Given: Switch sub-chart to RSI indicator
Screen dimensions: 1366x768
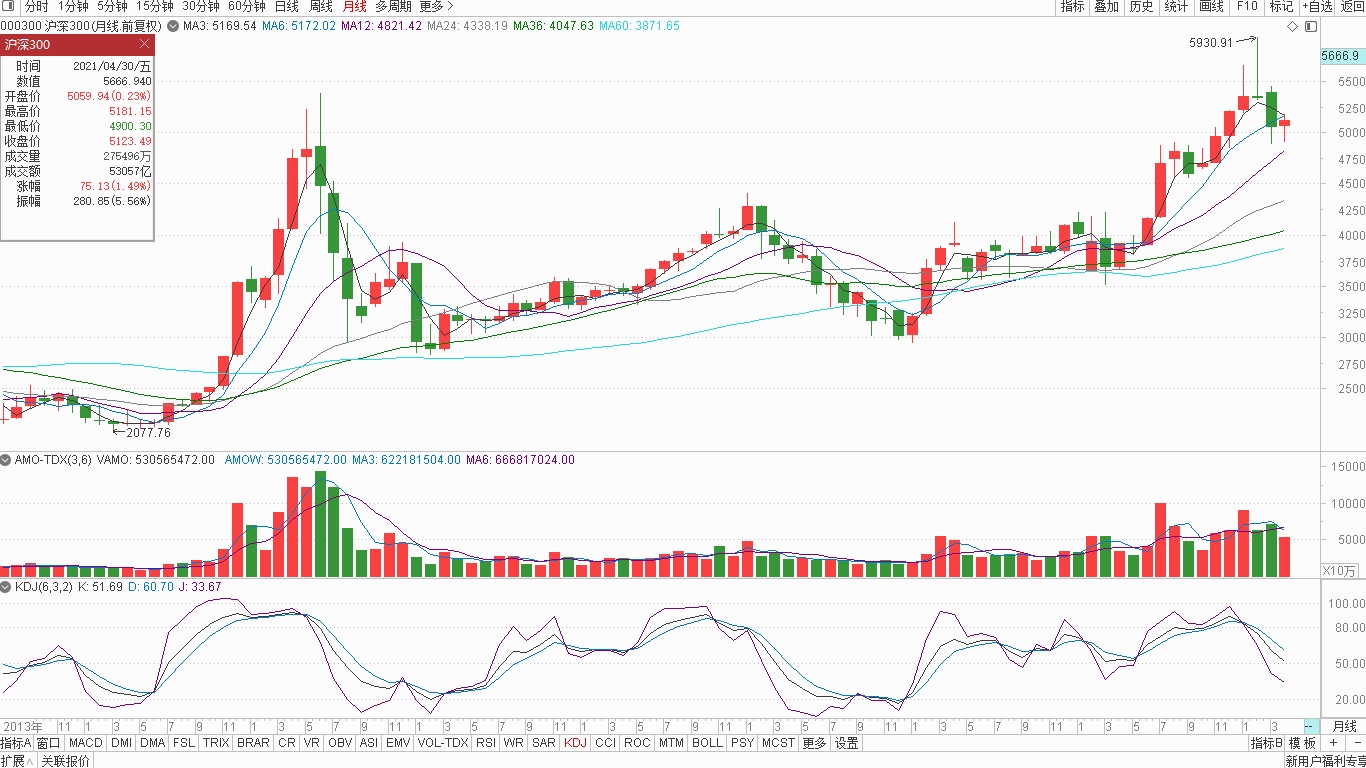Looking at the screenshot, I should [x=486, y=743].
